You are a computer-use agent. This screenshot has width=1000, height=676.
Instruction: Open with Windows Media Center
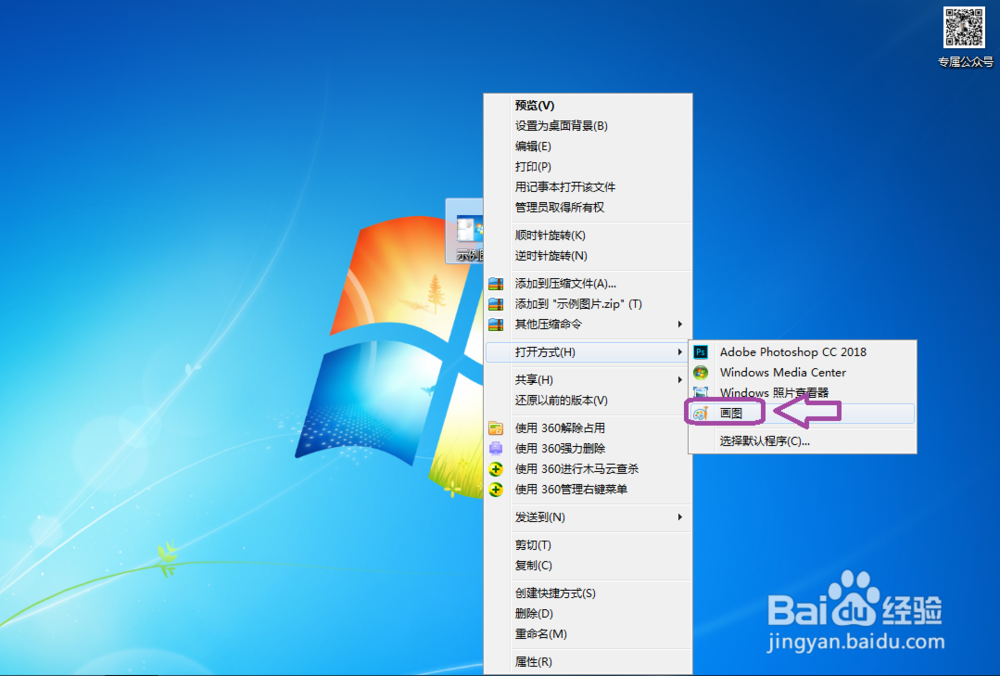pos(802,372)
